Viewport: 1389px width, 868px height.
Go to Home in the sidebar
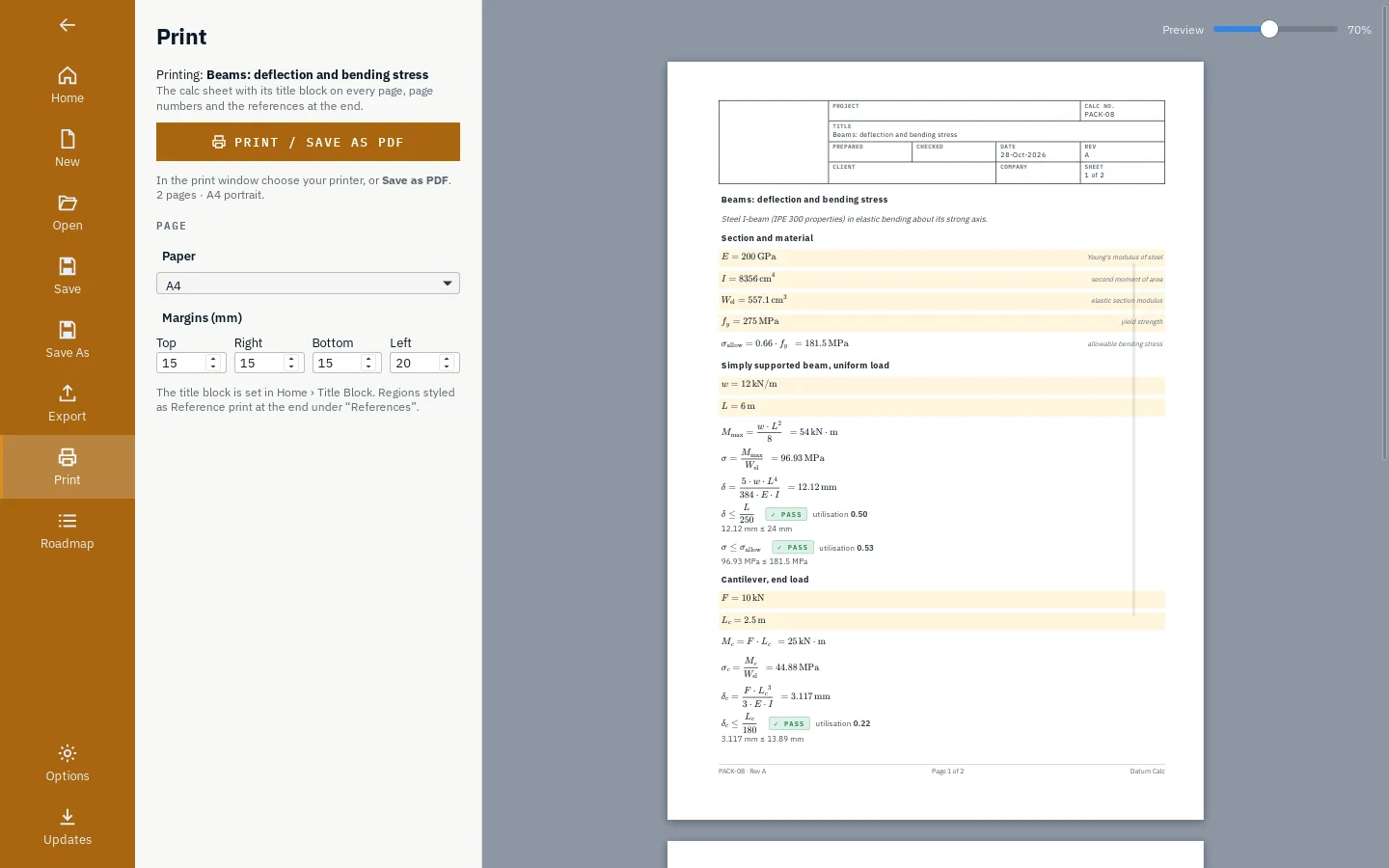tap(68, 85)
